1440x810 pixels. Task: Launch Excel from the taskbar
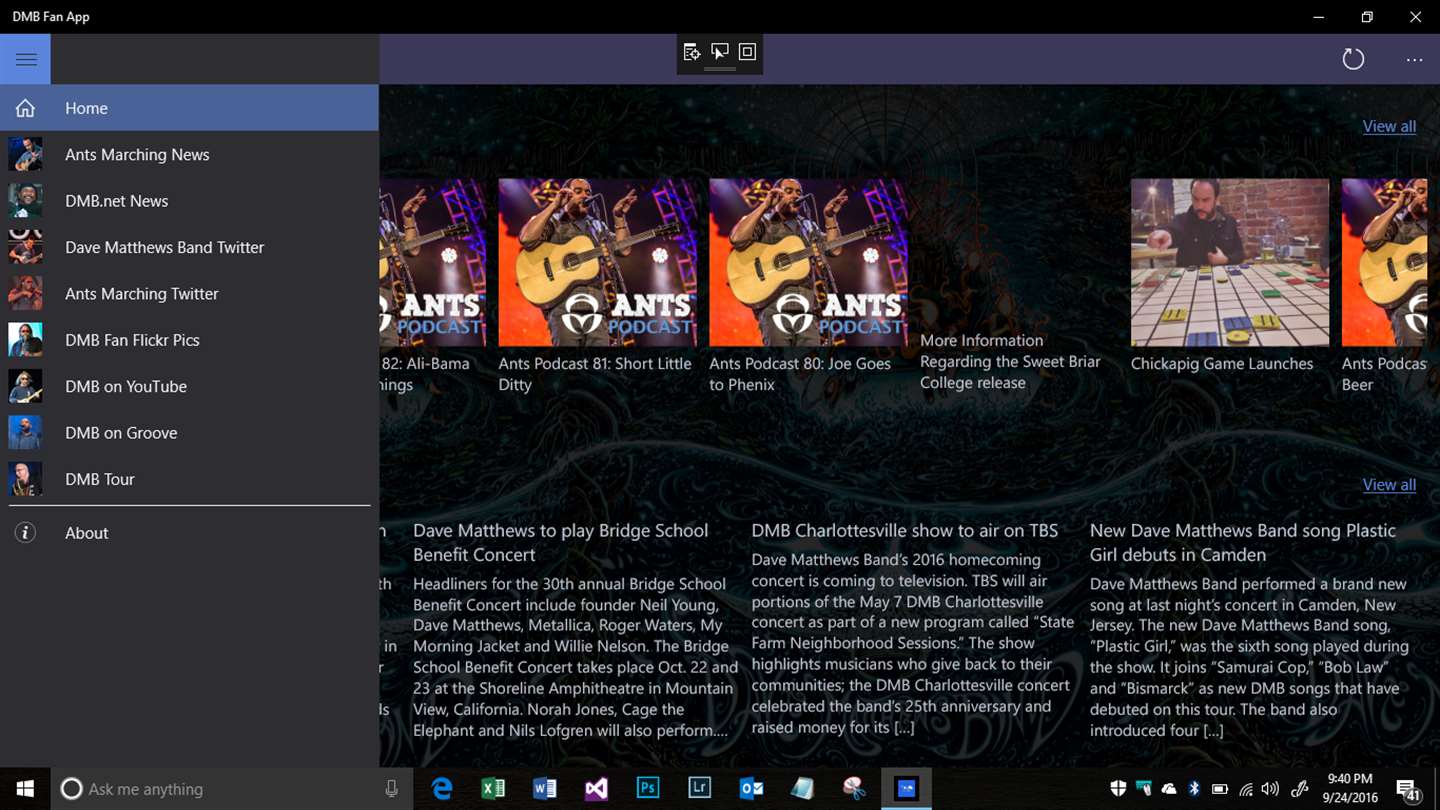493,789
